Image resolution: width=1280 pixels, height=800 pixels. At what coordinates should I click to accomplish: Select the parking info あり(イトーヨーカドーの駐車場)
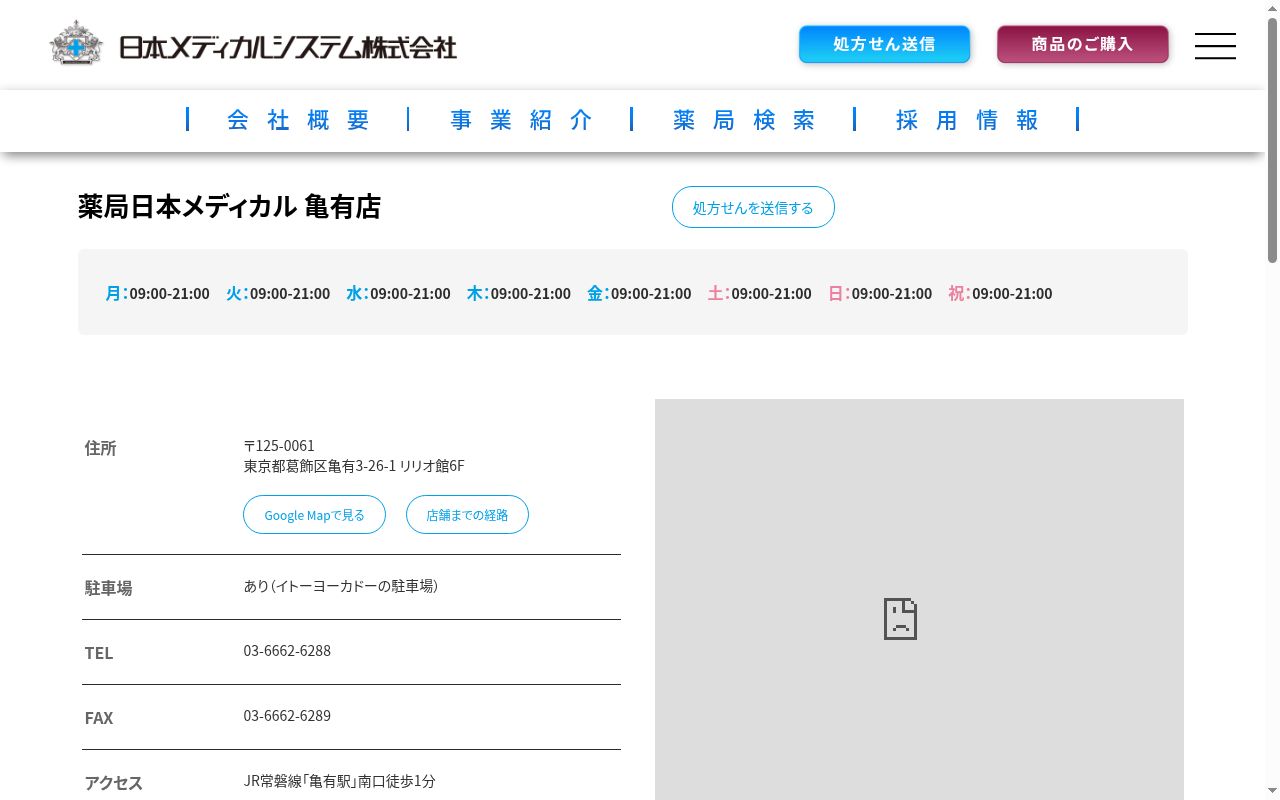pos(340,586)
